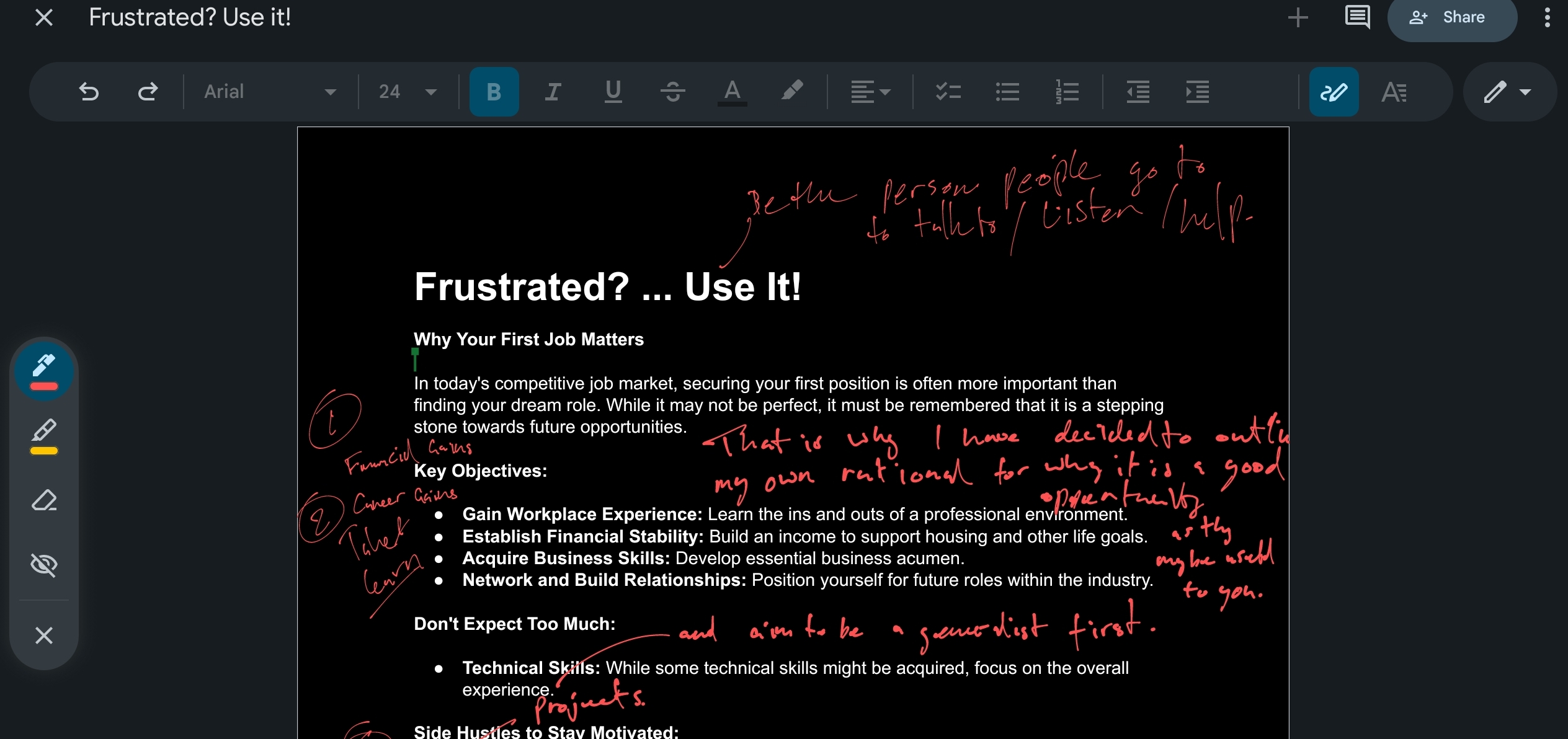Click 'Gain Workplace Experience:' bullet text
The image size is (1568, 739).
pyautogui.click(x=582, y=514)
